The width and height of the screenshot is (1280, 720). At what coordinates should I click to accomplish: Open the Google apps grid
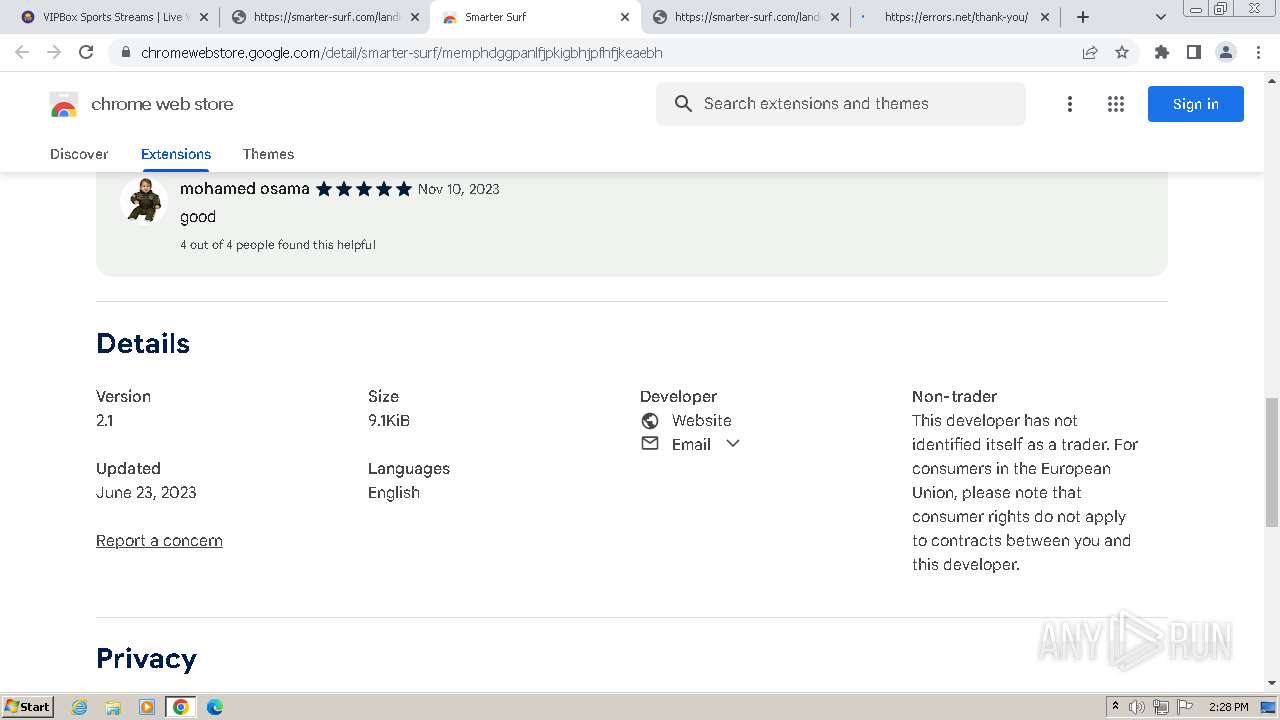1116,104
